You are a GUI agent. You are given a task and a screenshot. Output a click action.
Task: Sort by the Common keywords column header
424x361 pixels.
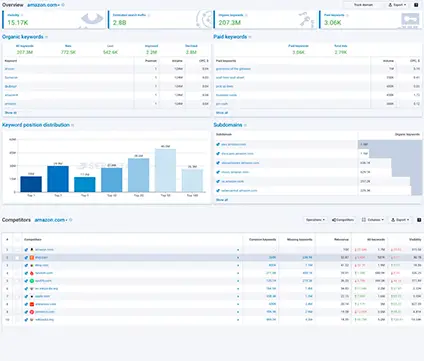tap(263, 240)
